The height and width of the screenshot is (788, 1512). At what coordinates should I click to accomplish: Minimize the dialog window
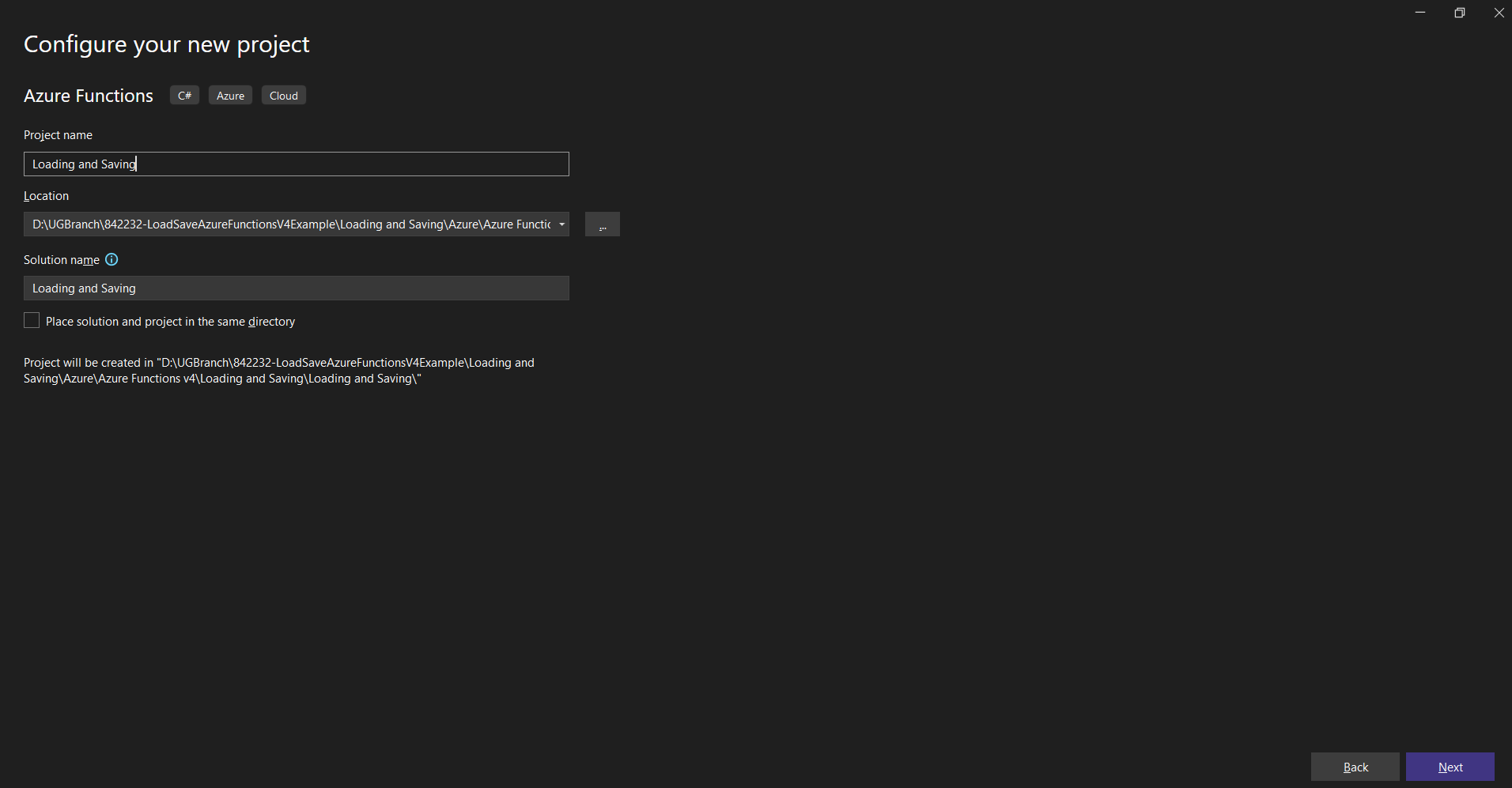pos(1420,13)
